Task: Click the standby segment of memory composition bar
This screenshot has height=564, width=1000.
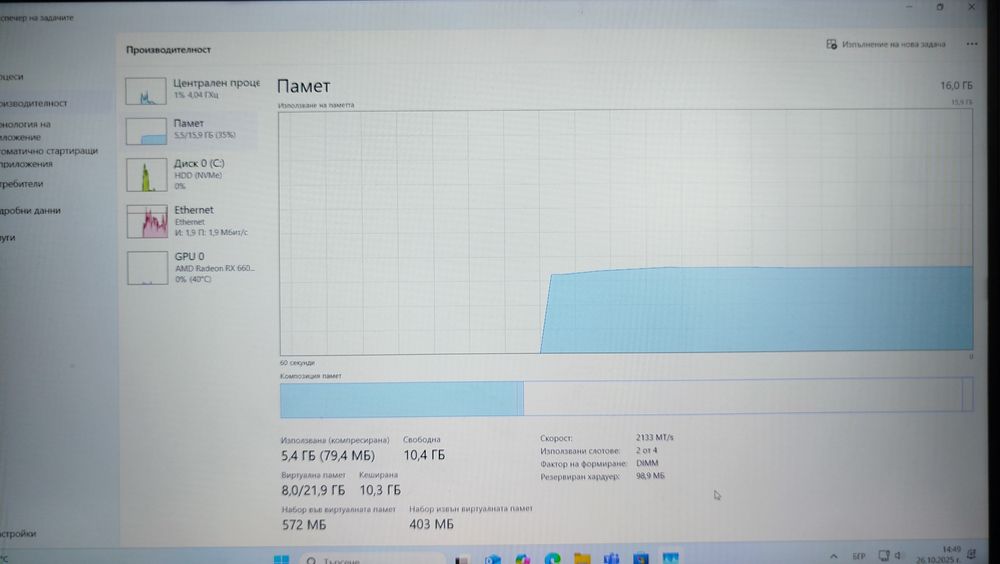Action: pyautogui.click(x=743, y=396)
